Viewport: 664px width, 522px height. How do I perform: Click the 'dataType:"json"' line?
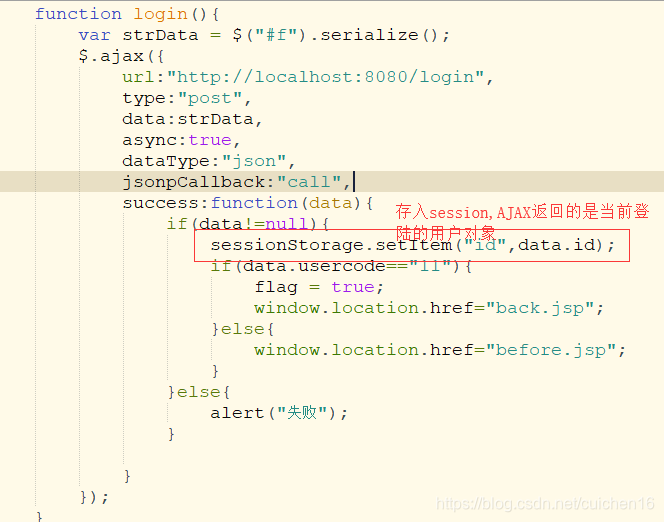coord(208,161)
